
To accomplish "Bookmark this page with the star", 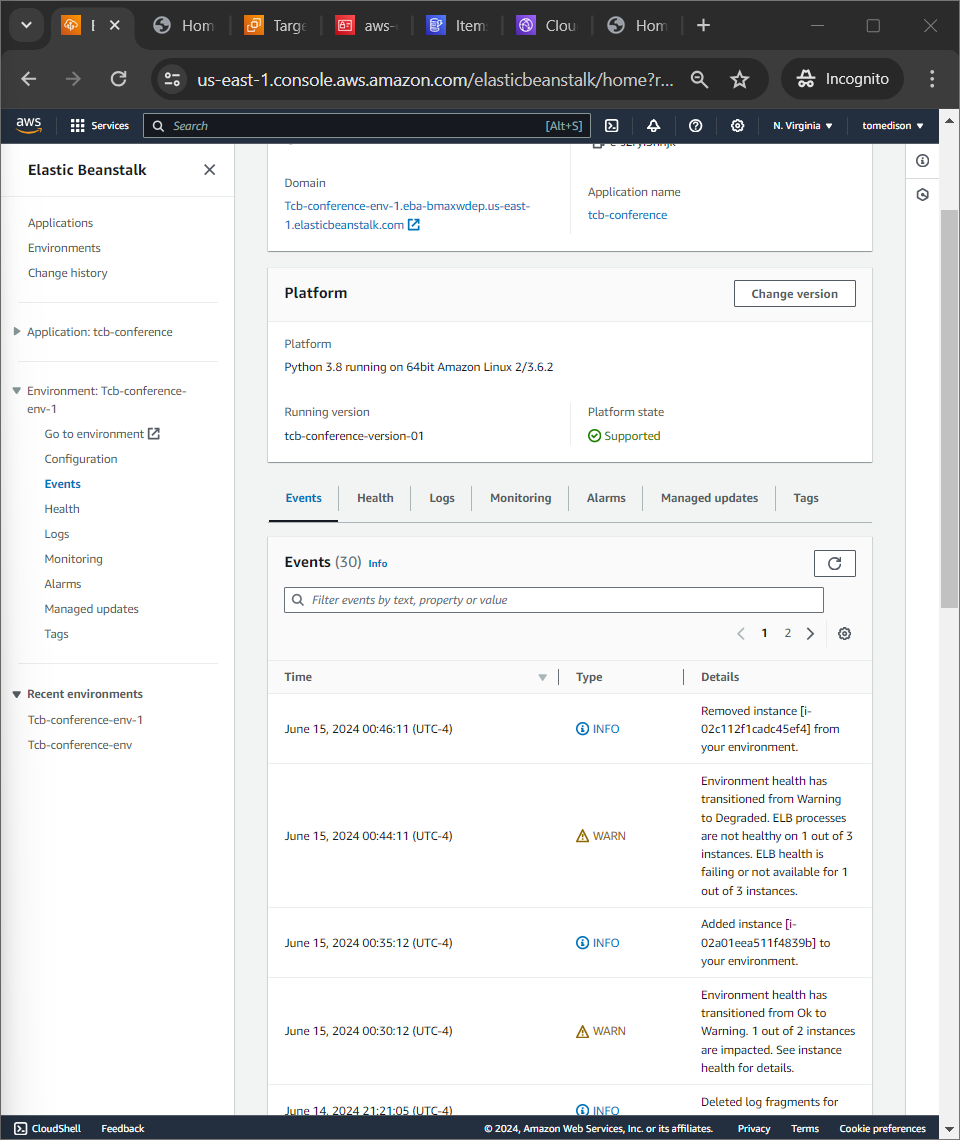I will 740,79.
